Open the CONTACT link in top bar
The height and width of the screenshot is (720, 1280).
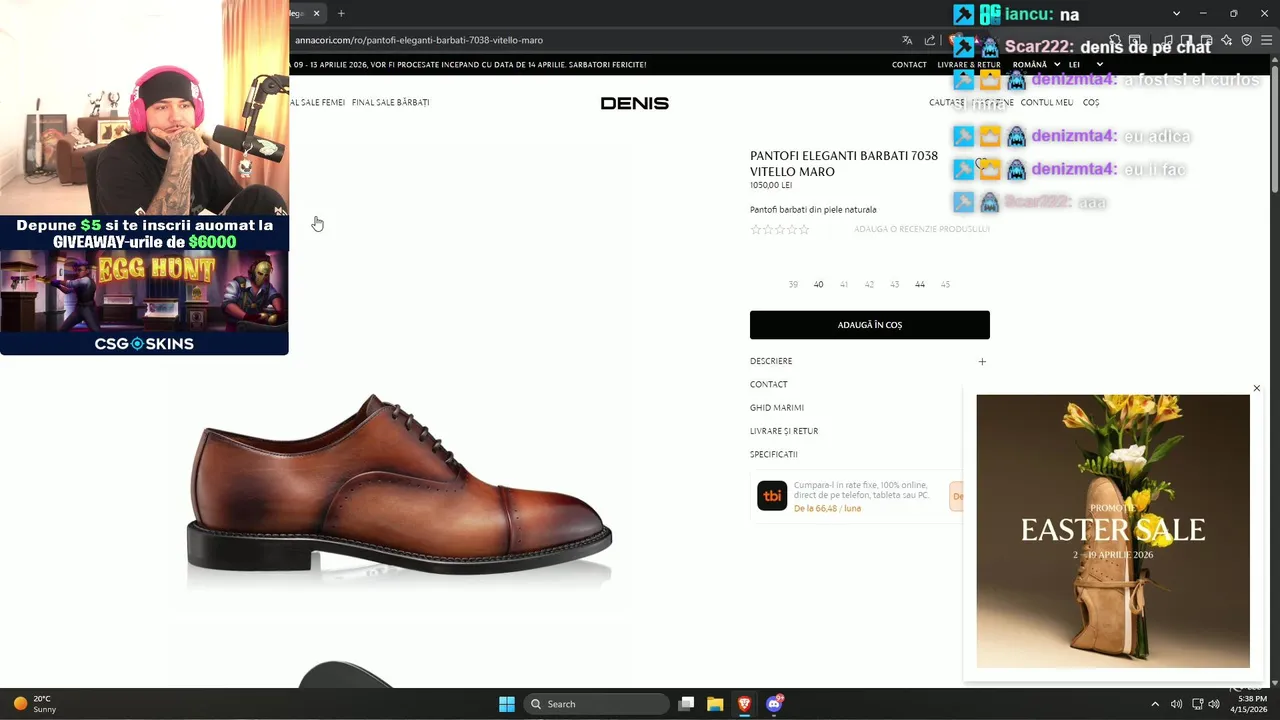909,64
